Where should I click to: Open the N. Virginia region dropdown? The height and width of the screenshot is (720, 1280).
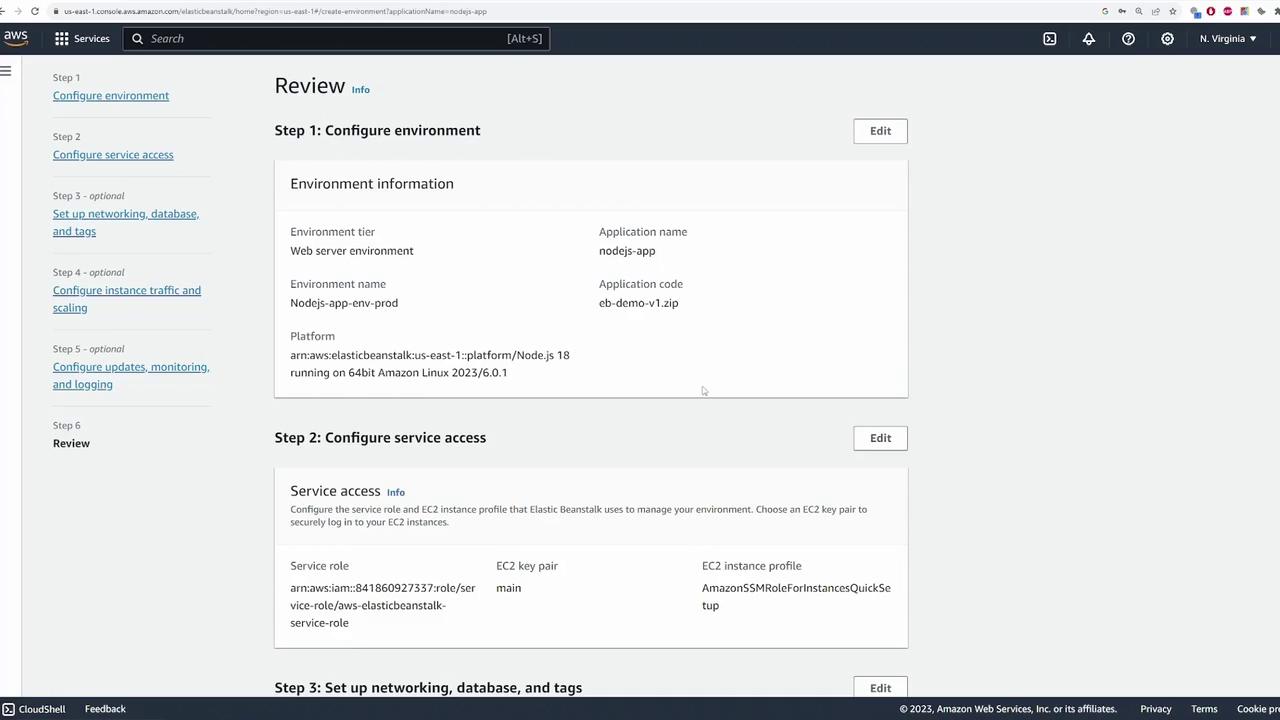[x=1228, y=38]
